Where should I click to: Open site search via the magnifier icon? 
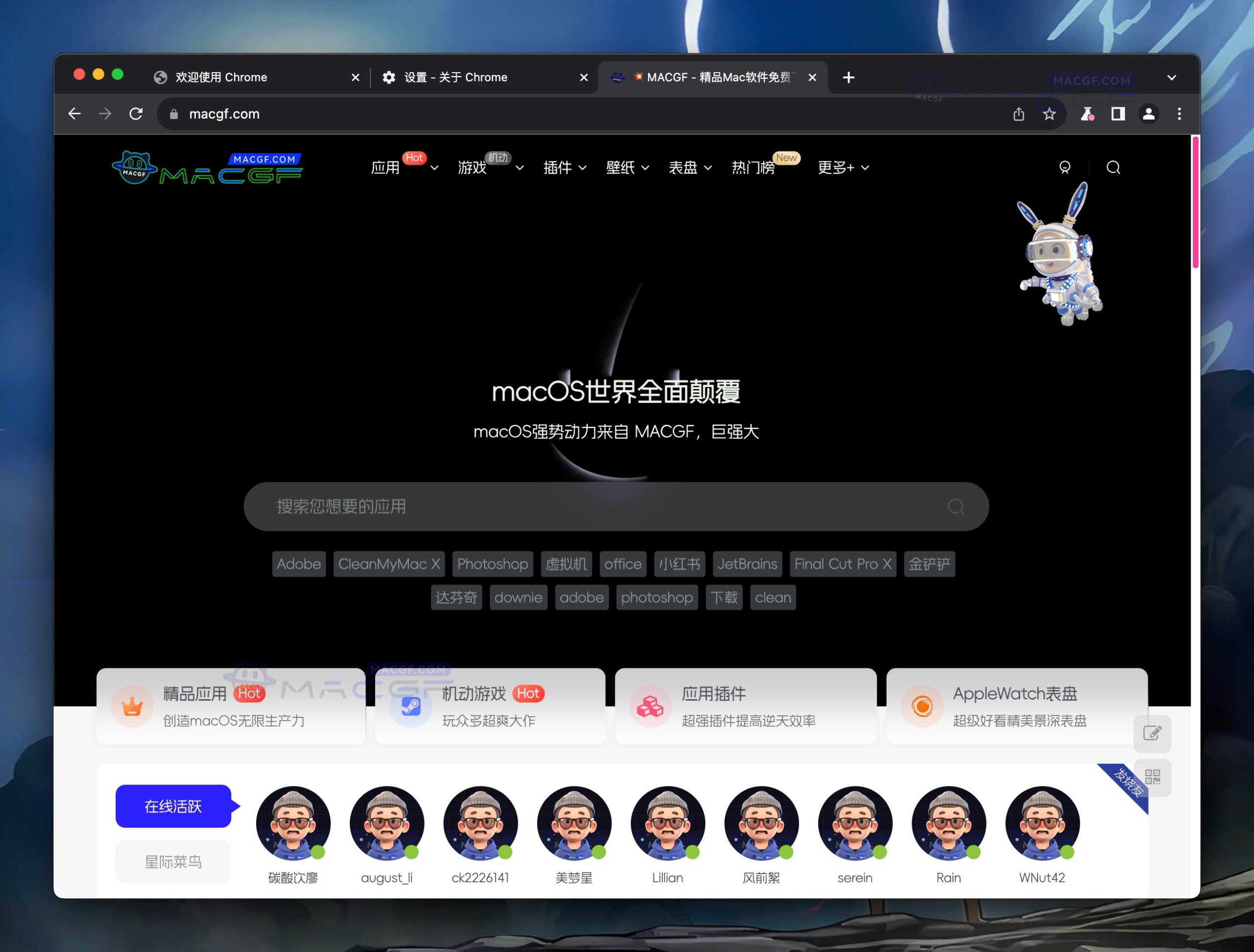[x=1113, y=168]
